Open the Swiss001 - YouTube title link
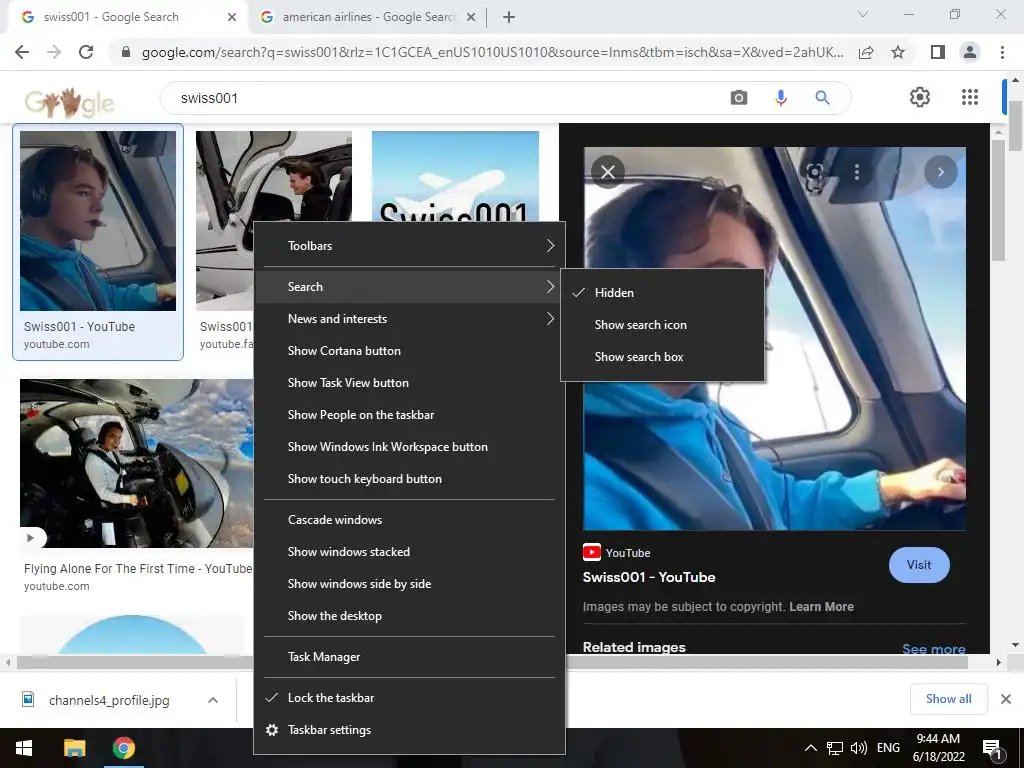Screen dimensions: 1024x768 (648, 577)
